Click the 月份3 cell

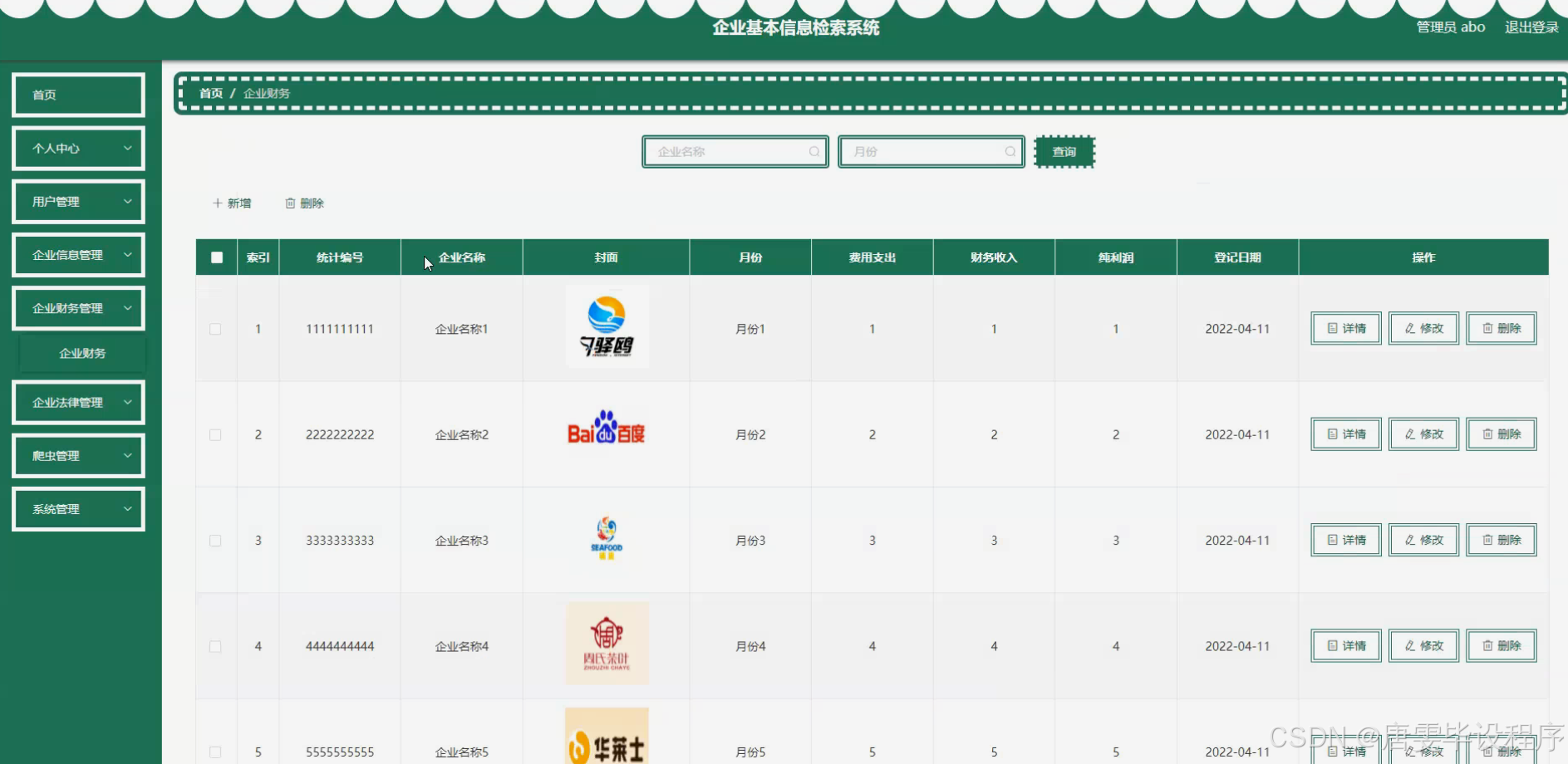coord(750,541)
